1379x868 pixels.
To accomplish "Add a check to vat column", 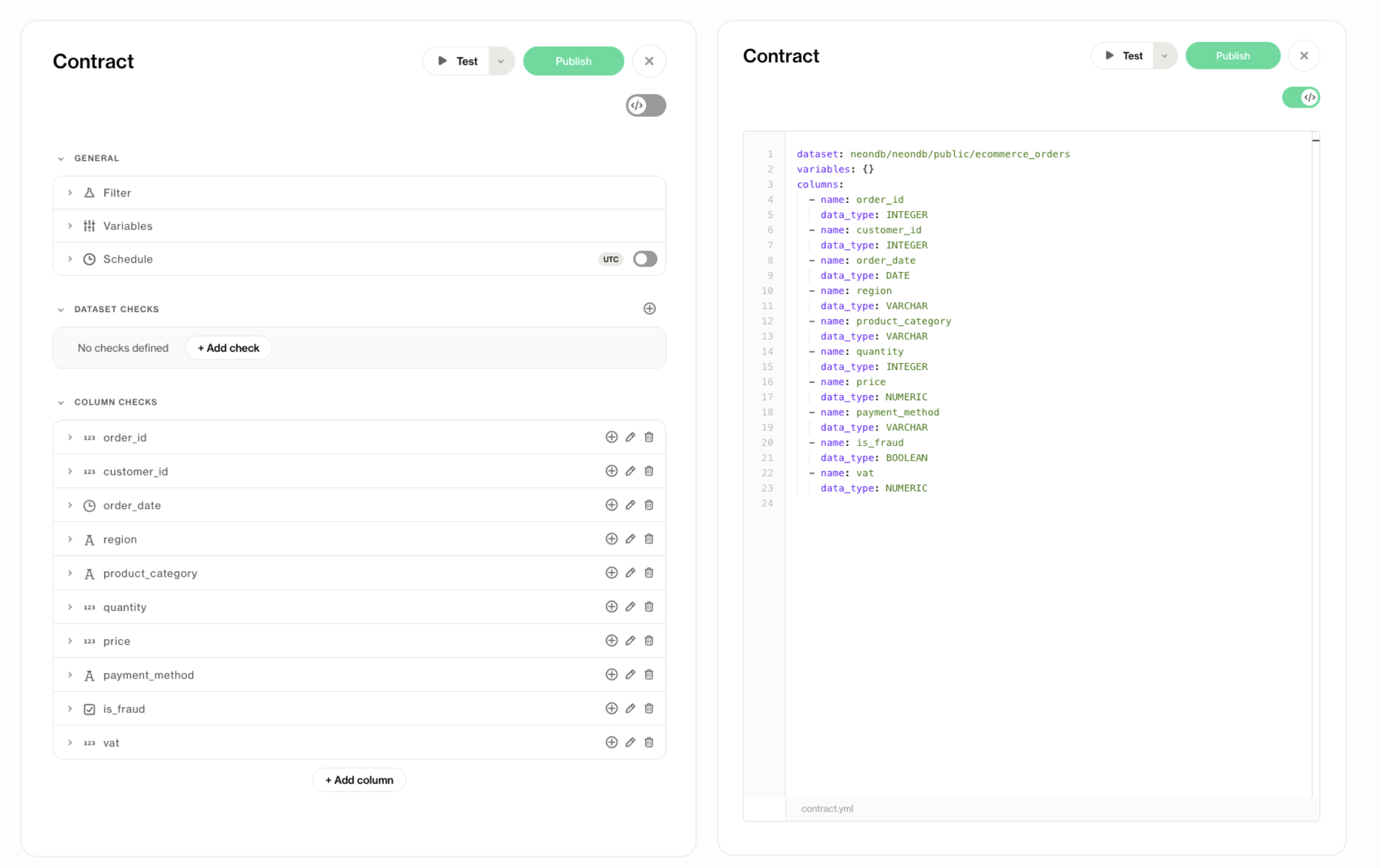I will click(x=611, y=743).
